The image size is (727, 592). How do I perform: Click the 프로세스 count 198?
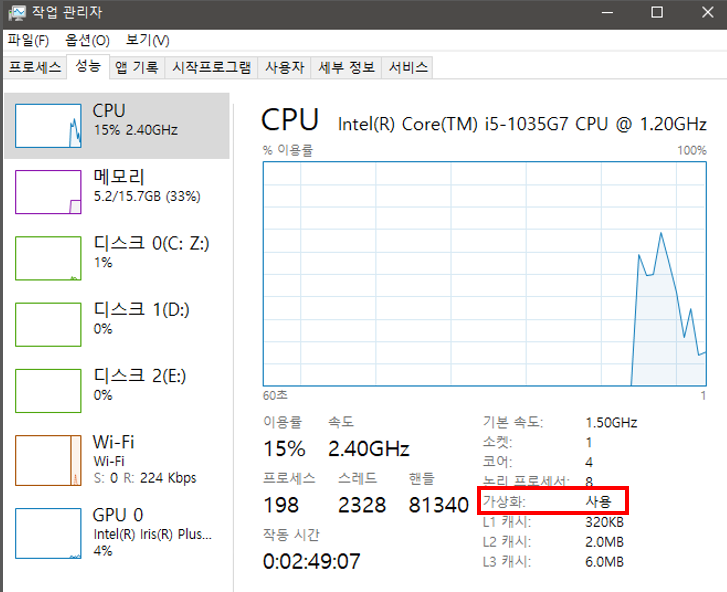(281, 505)
